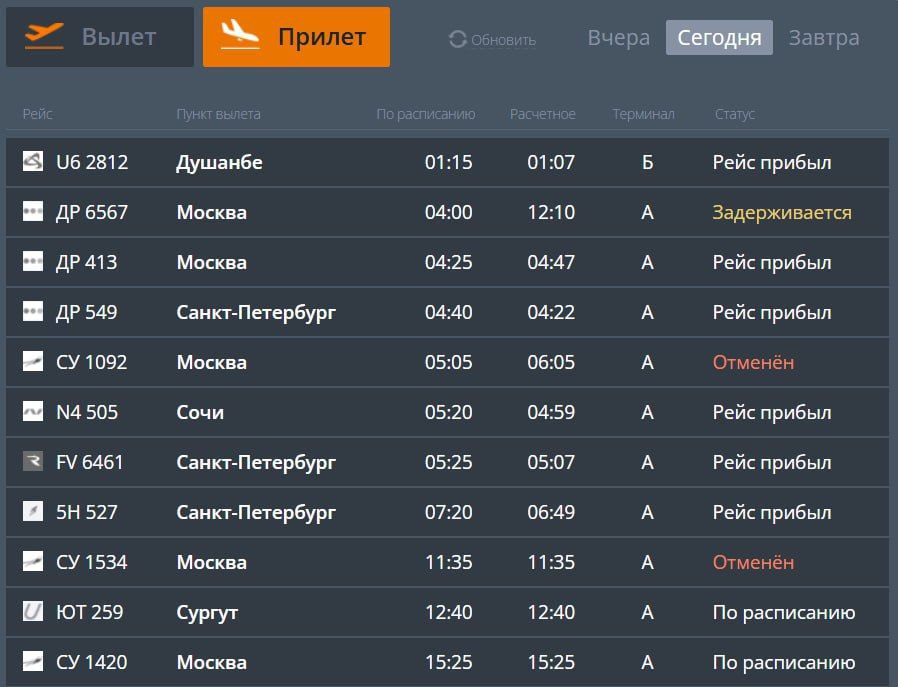Click the СУ 1092 airline logo
Viewport: 898px width, 687px height.
[x=33, y=362]
